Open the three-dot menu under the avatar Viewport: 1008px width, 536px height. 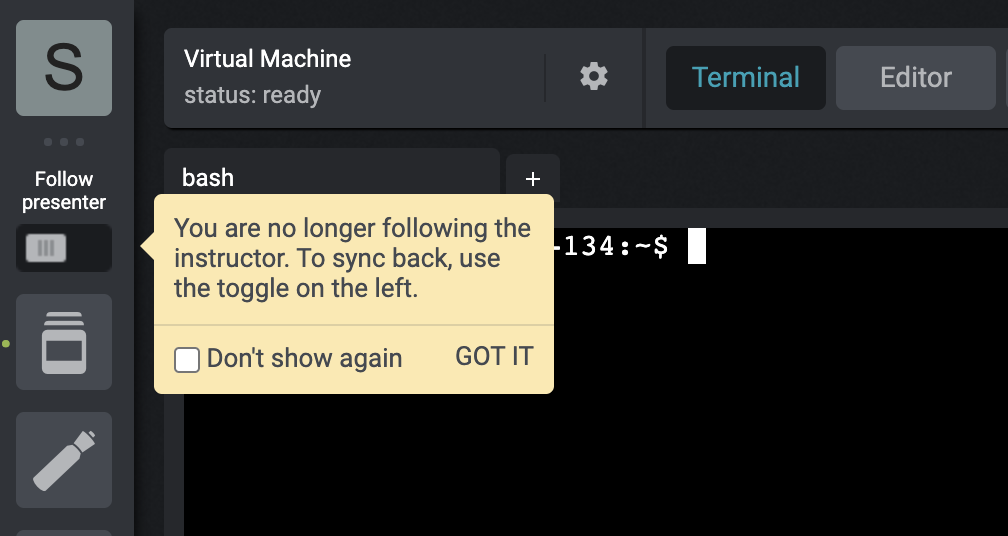(x=64, y=142)
